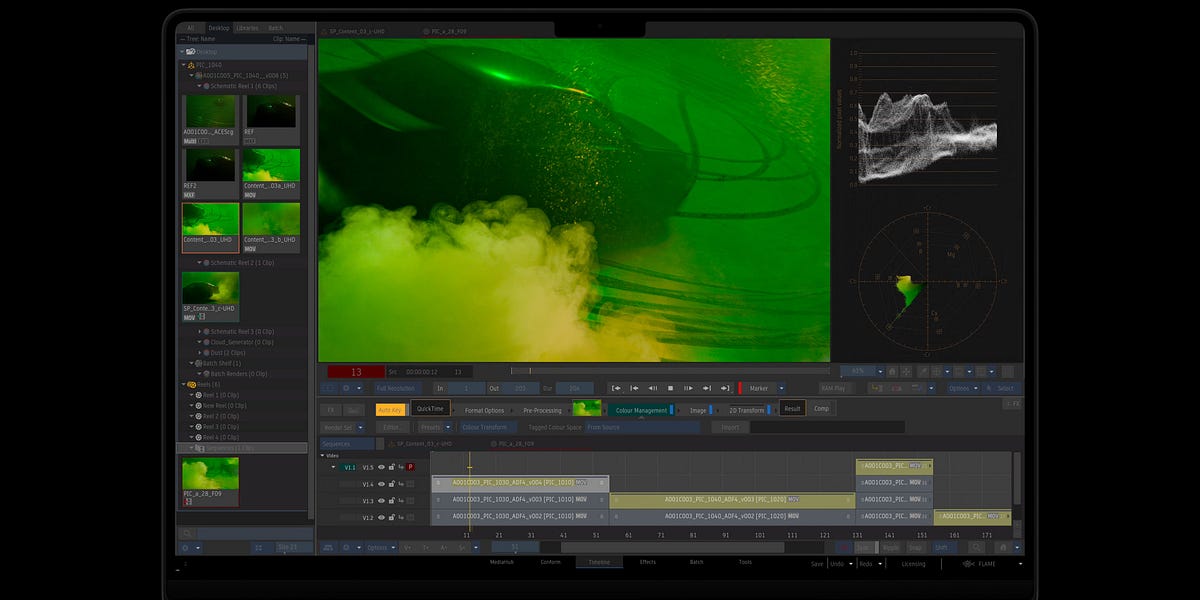
Task: Click the Colour Management pipeline button
Action: tap(641, 410)
